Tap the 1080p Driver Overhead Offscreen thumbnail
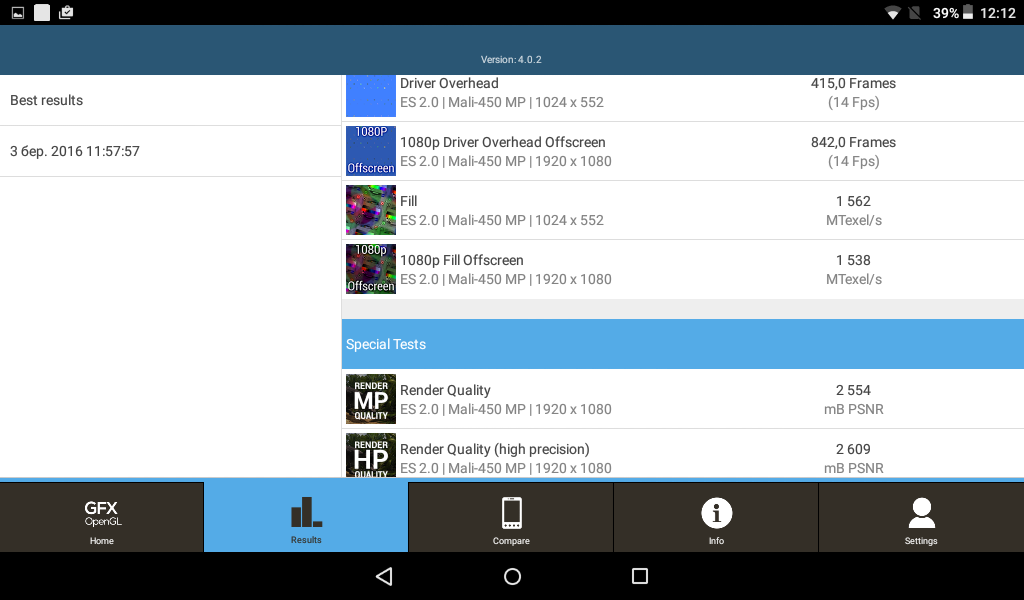Screen dimensions: 1024x600 tap(371, 151)
